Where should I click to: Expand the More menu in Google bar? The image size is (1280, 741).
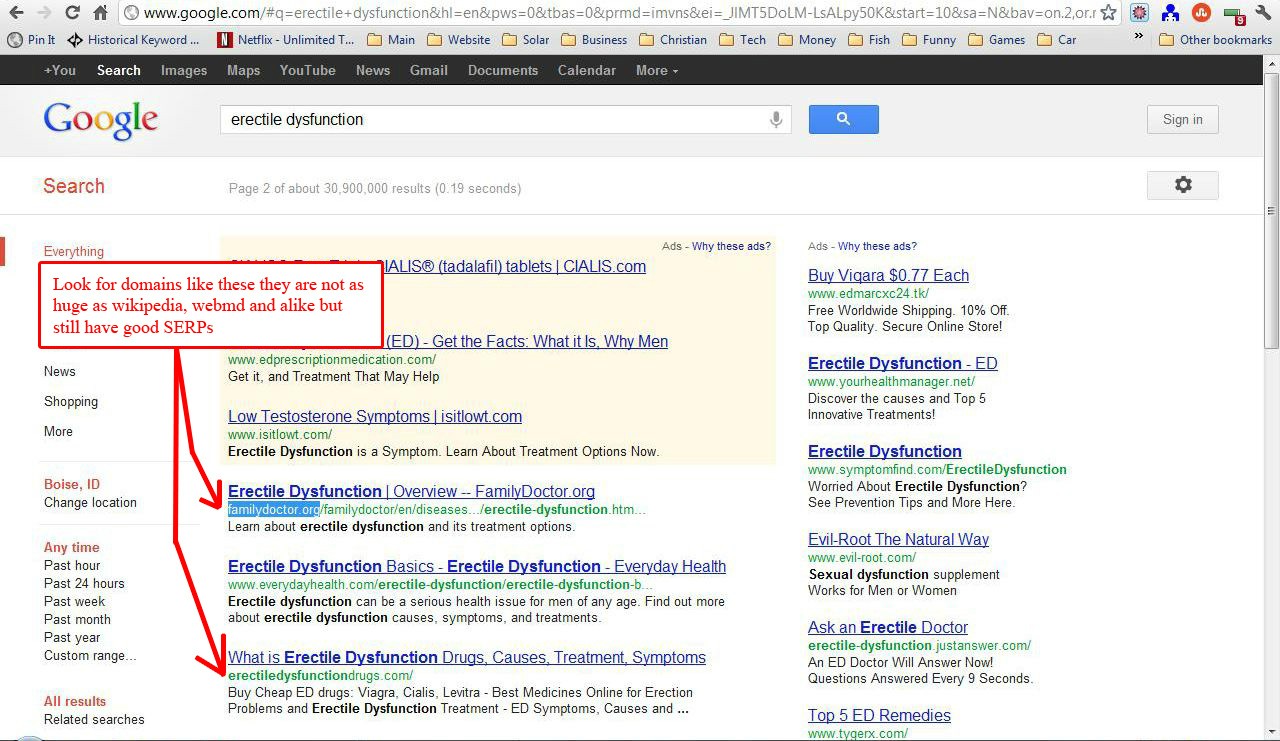pyautogui.click(x=657, y=70)
